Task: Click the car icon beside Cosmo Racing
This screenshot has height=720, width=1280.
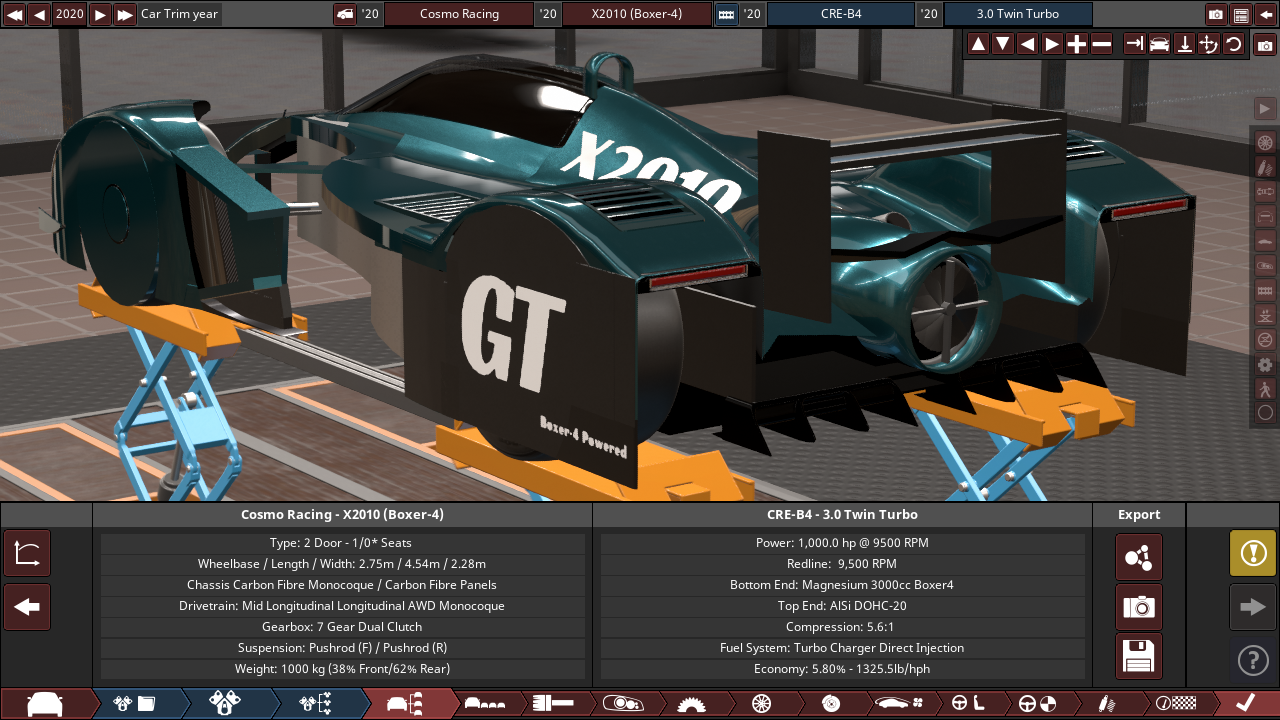Action: tap(345, 14)
